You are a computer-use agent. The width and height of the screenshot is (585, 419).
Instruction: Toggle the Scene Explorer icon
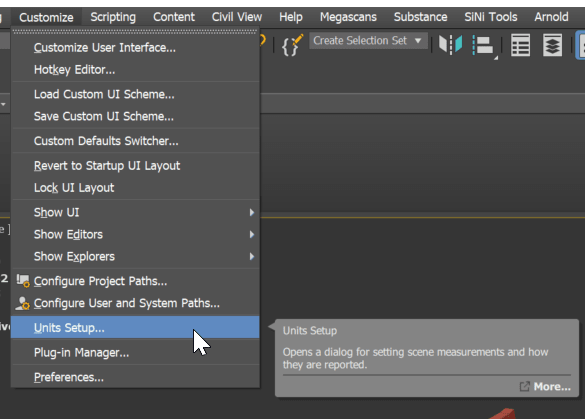(520, 45)
